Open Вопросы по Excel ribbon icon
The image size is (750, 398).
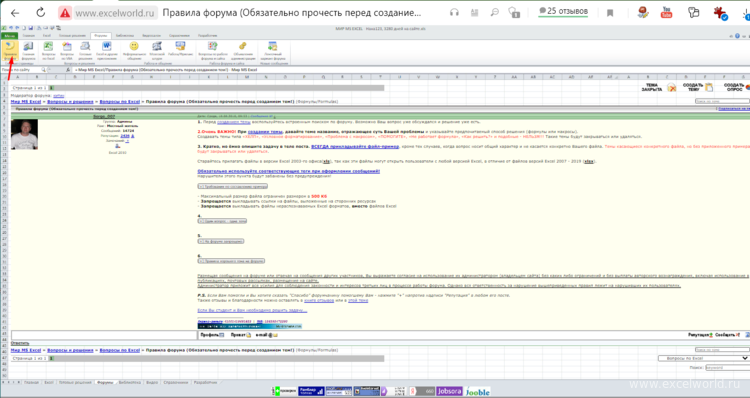[x=48, y=51]
